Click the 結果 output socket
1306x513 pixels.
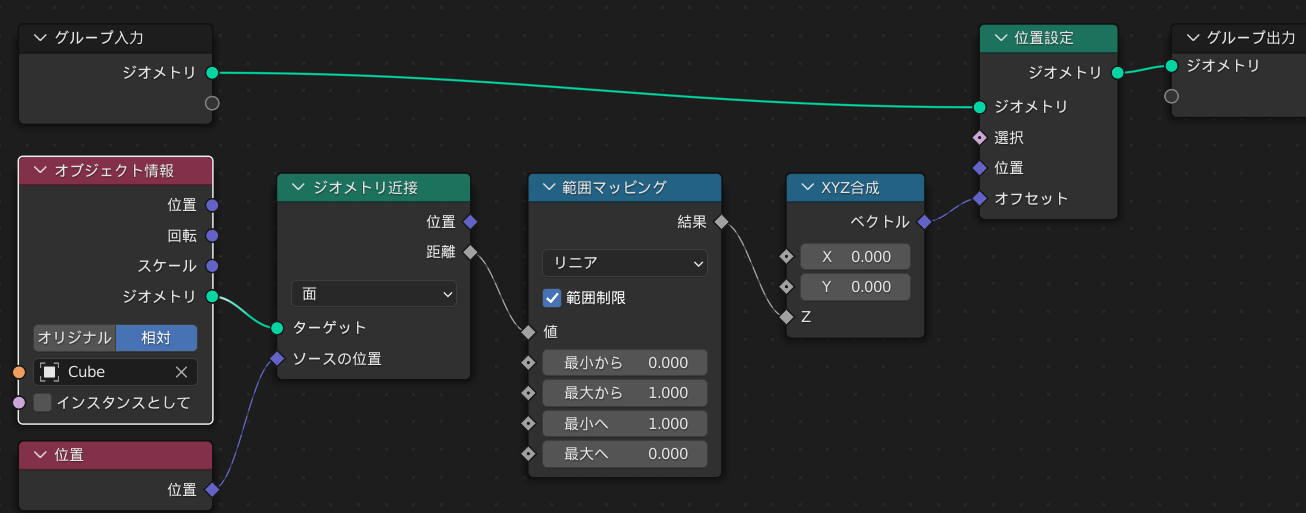(721, 222)
